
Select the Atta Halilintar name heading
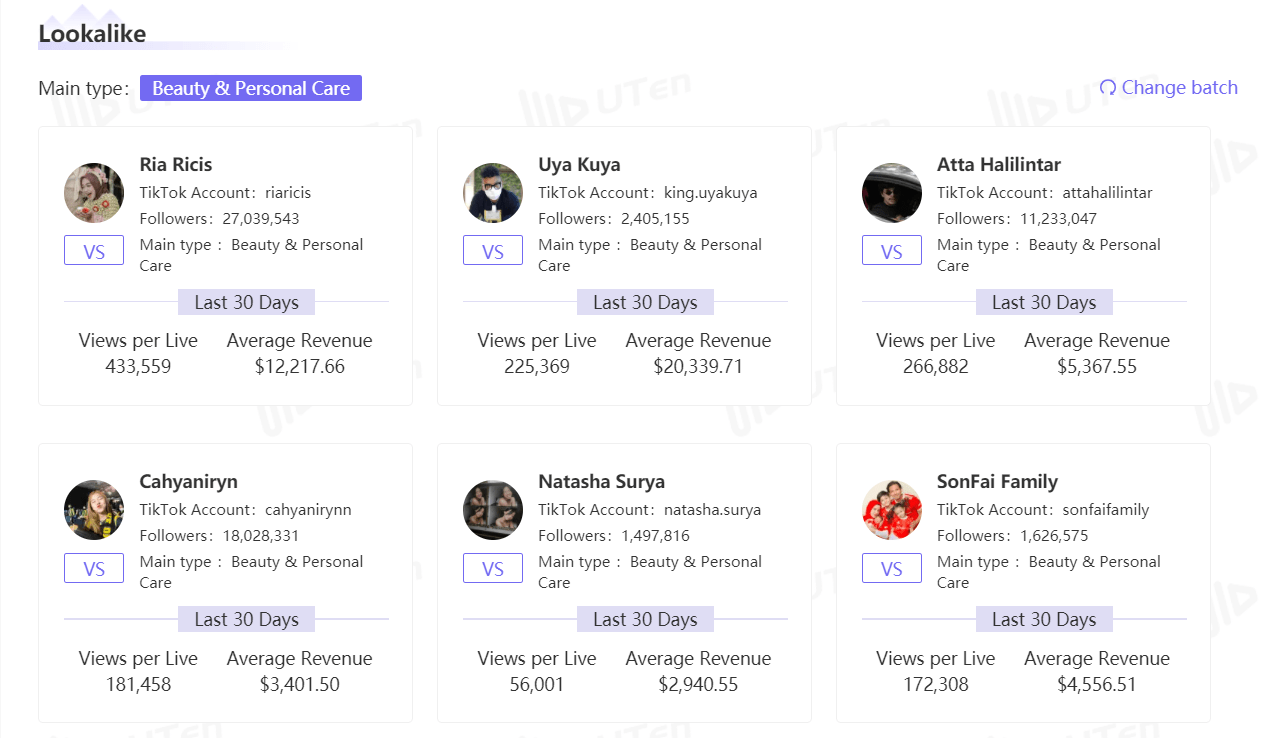[x=999, y=165]
